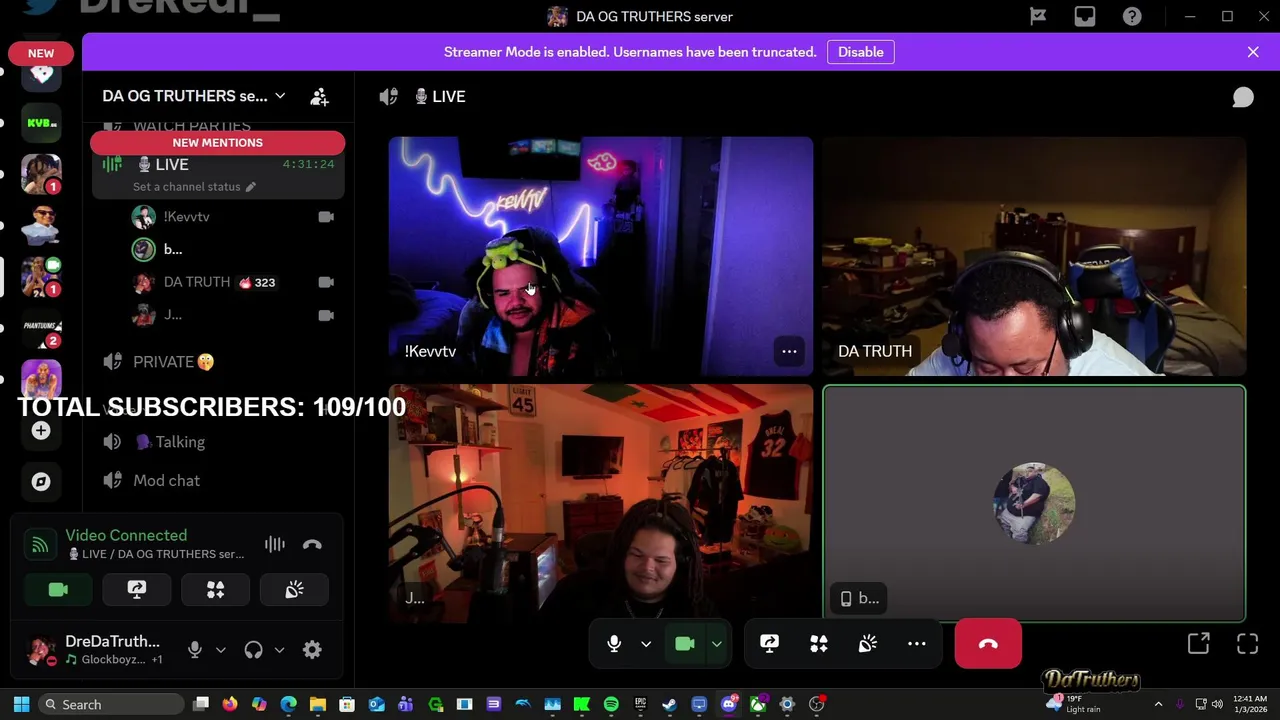The image size is (1280, 720).
Task: Open the invite members icon beside server name
Action: point(319,96)
